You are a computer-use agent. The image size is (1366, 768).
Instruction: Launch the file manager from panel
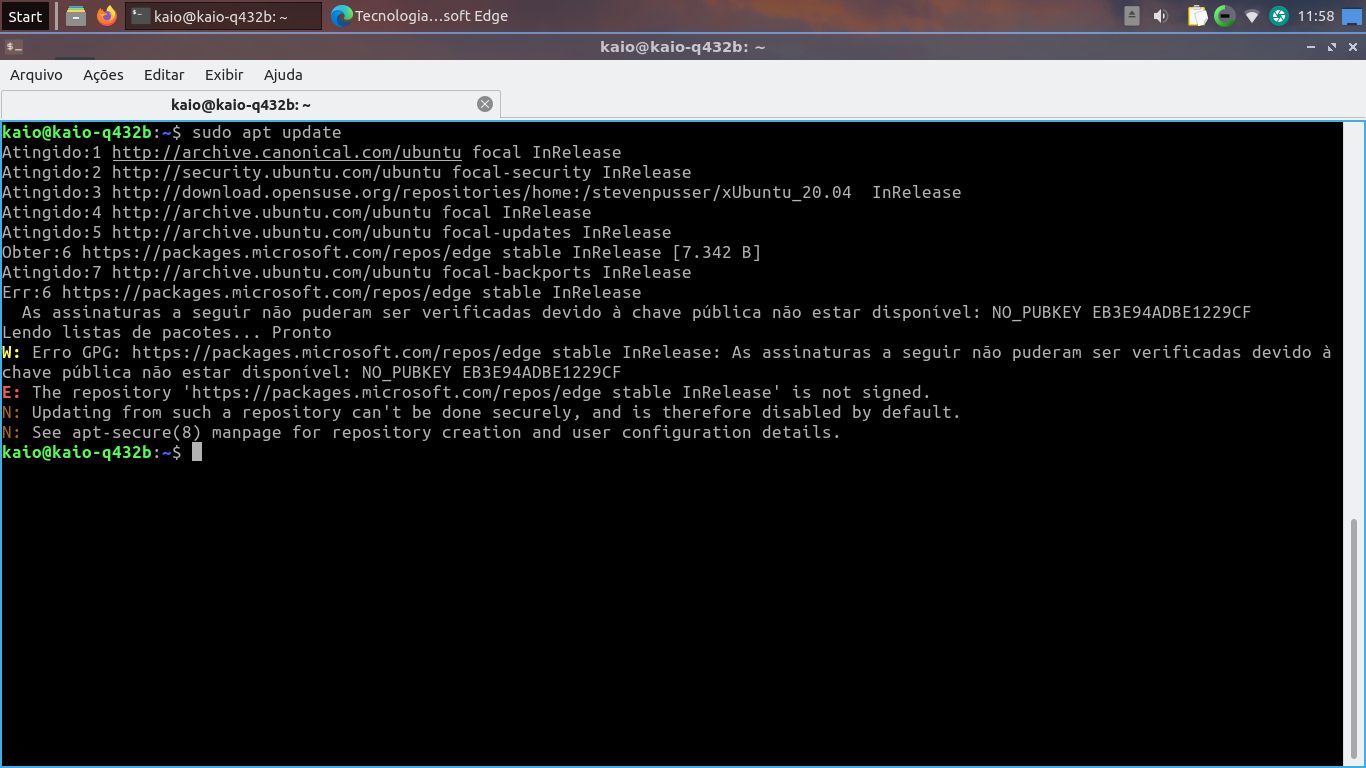pyautogui.click(x=76, y=16)
